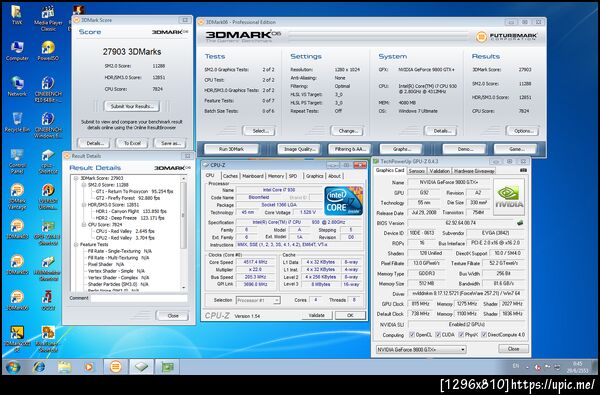Click the Options button under Results
600x395 pixels.
[523, 131]
